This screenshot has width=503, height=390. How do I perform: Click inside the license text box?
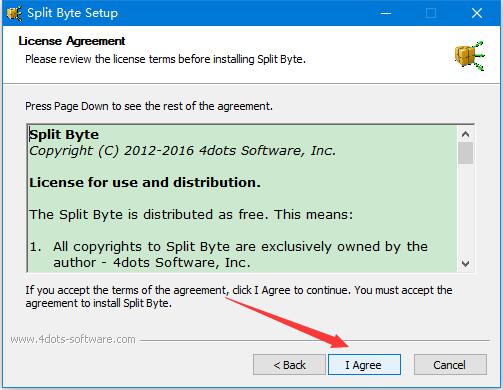243,198
